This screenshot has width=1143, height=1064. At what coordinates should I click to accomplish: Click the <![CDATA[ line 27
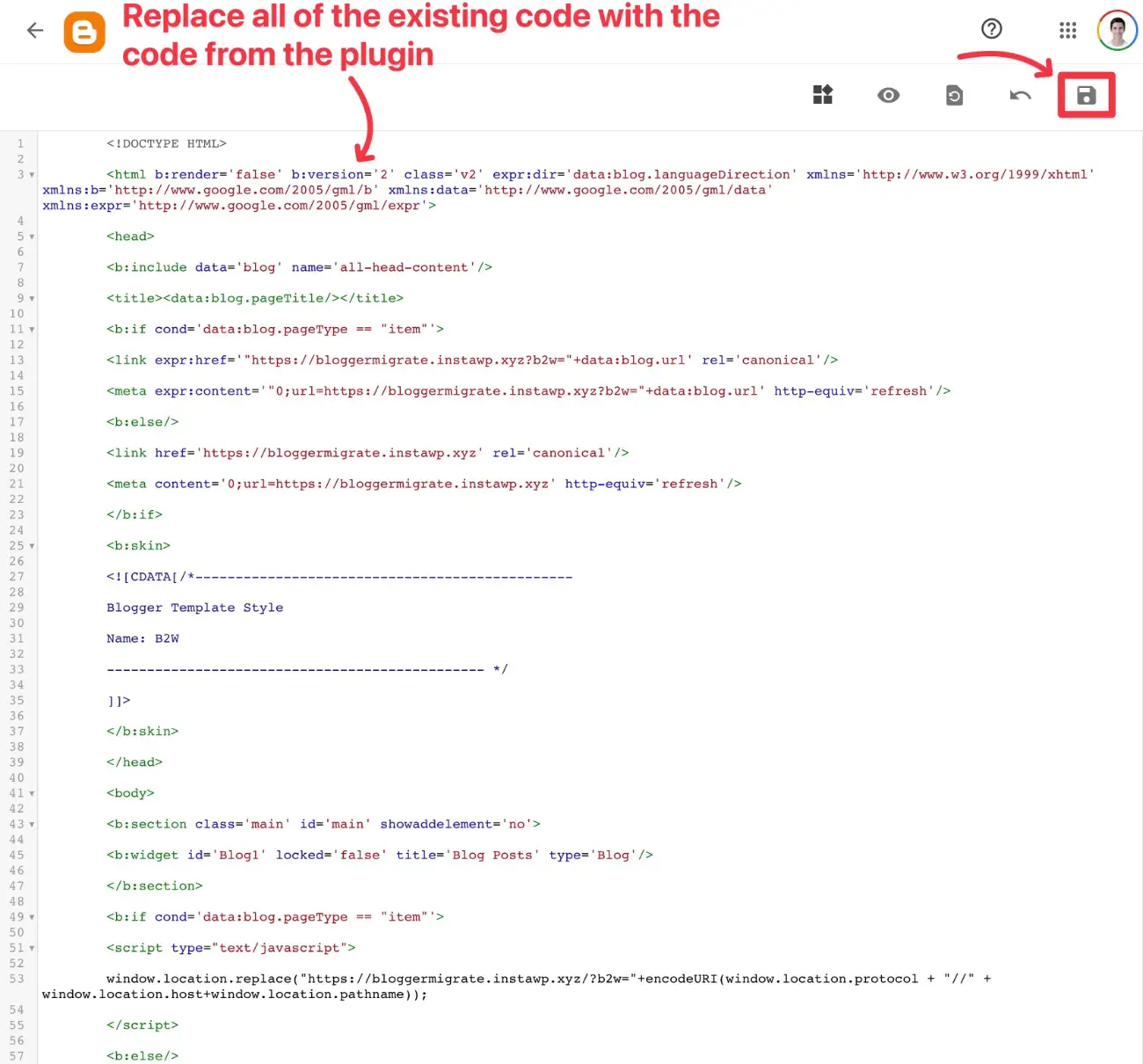pyautogui.click(x=339, y=577)
